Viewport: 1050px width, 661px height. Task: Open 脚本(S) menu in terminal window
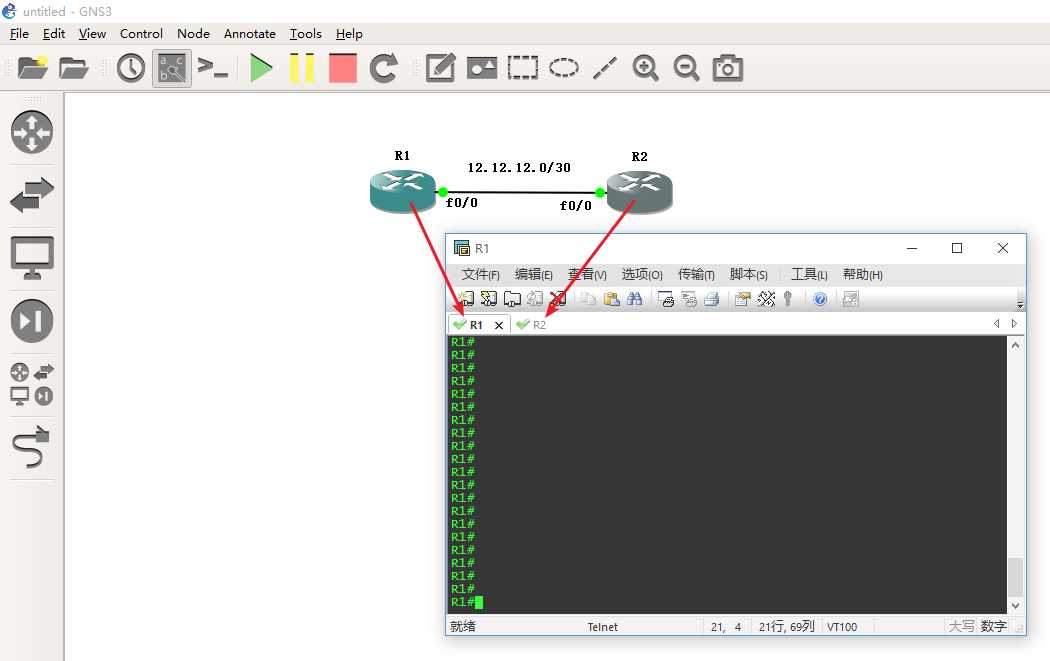click(x=749, y=275)
